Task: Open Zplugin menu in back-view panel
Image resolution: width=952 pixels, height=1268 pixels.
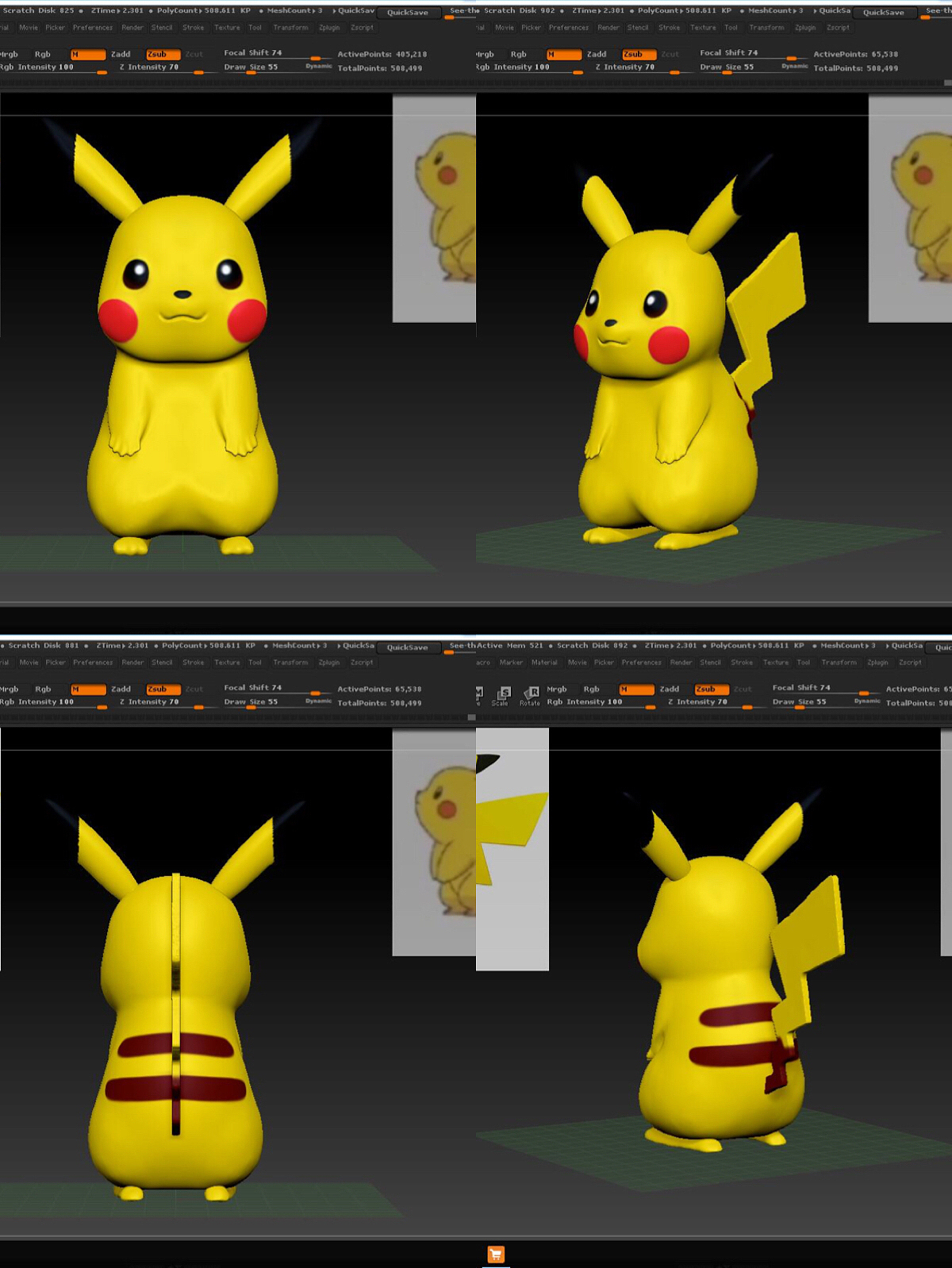Action: [329, 662]
